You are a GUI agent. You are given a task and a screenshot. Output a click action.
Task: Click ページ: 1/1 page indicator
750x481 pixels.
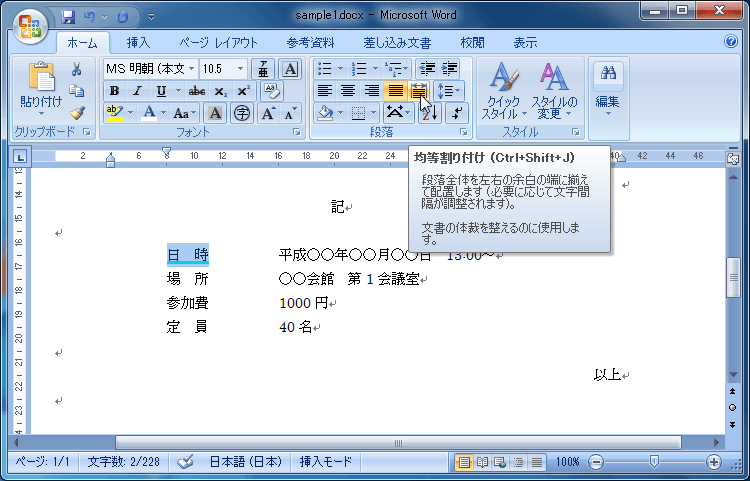[x=42, y=461]
